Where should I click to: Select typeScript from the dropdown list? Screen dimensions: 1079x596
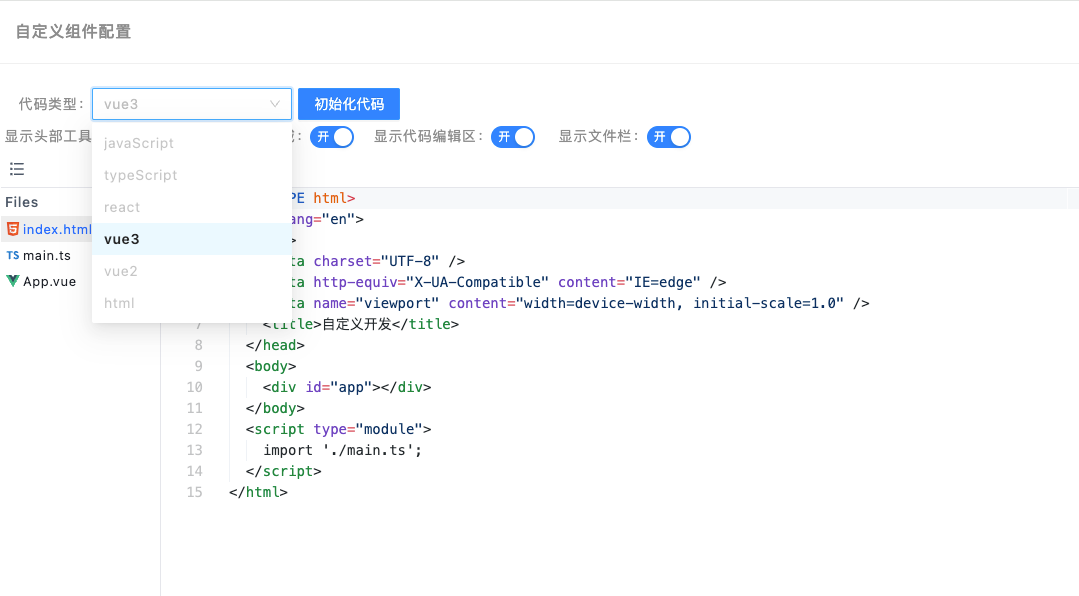(192, 175)
